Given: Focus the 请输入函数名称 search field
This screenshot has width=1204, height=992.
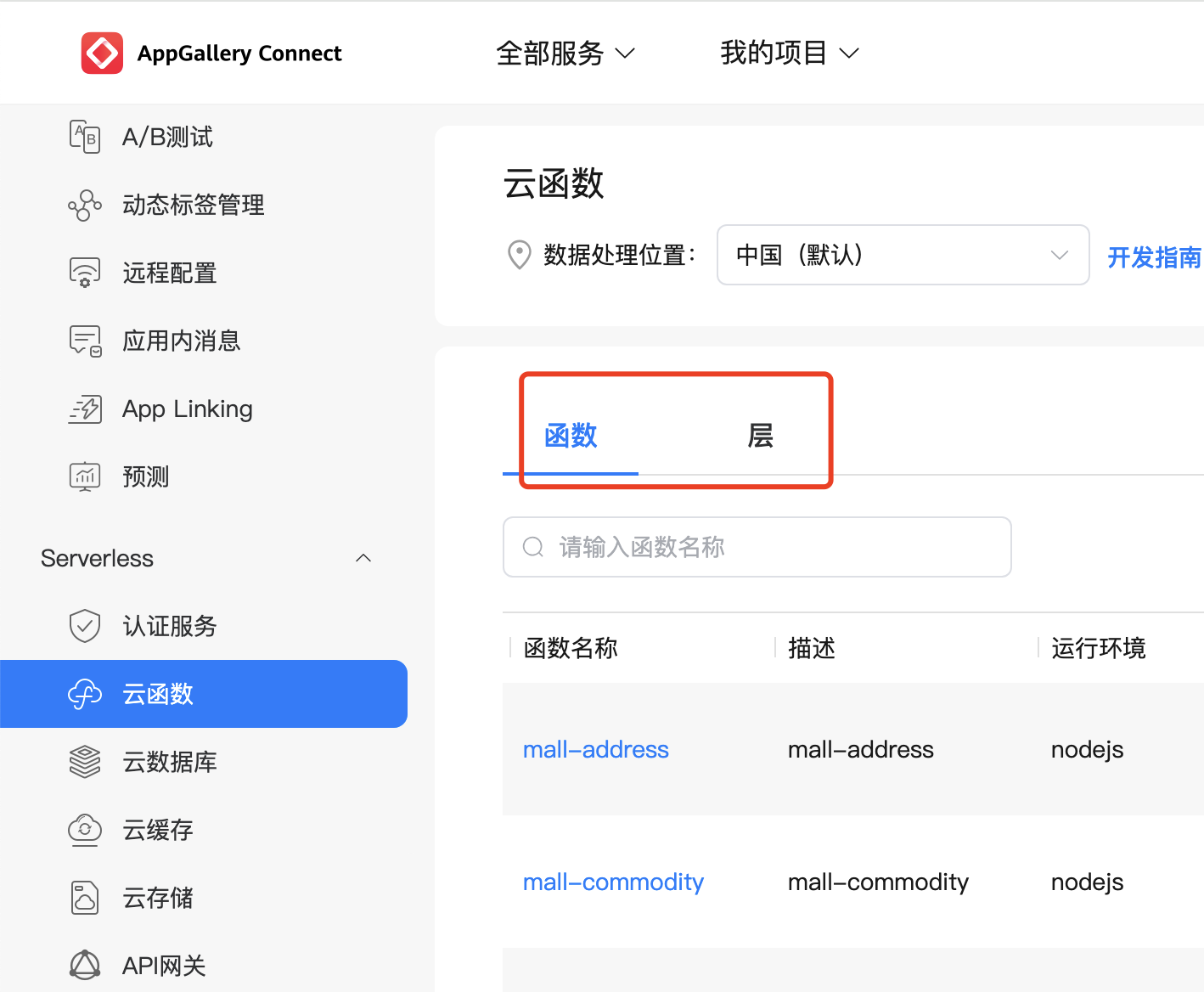Looking at the screenshot, I should coord(757,547).
